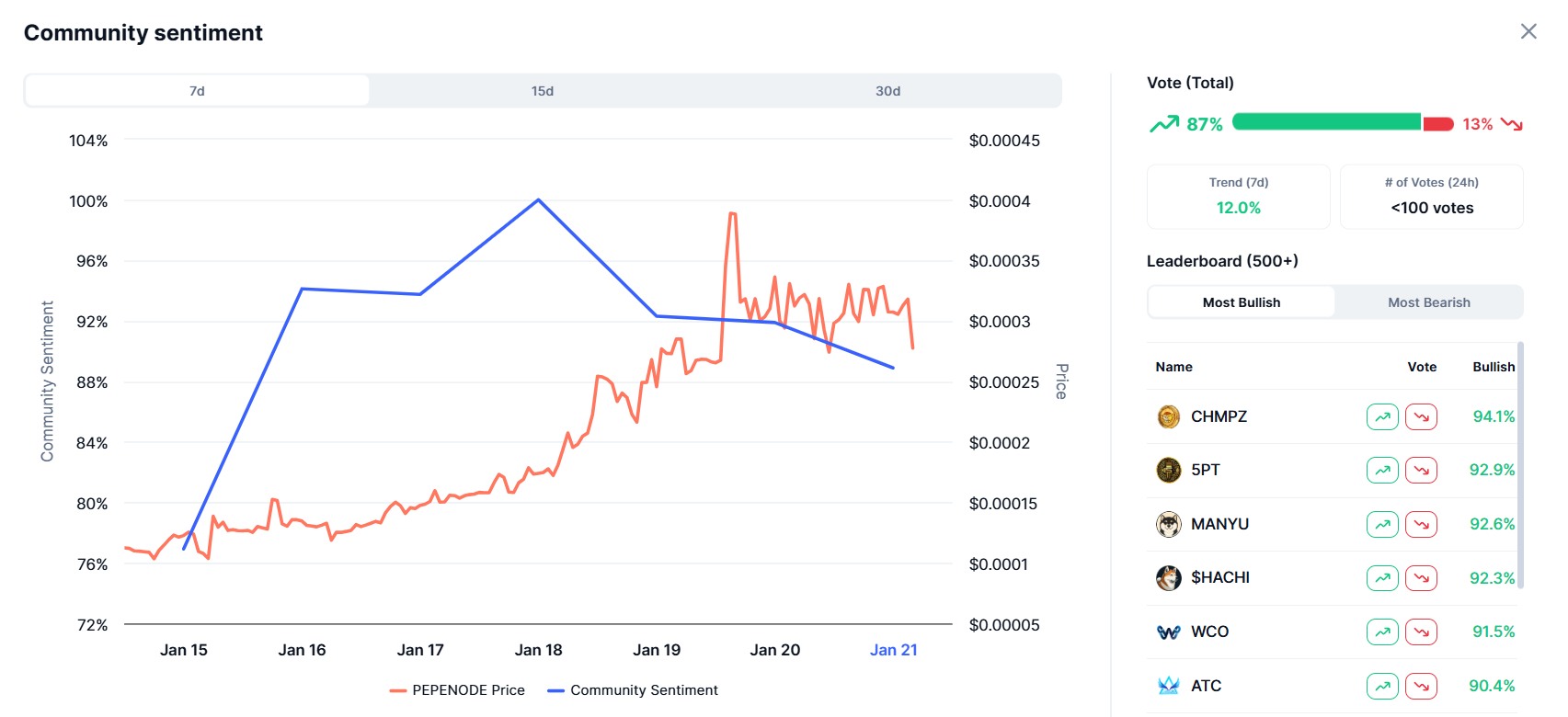Click the '<100 votes' card

pos(1432,197)
